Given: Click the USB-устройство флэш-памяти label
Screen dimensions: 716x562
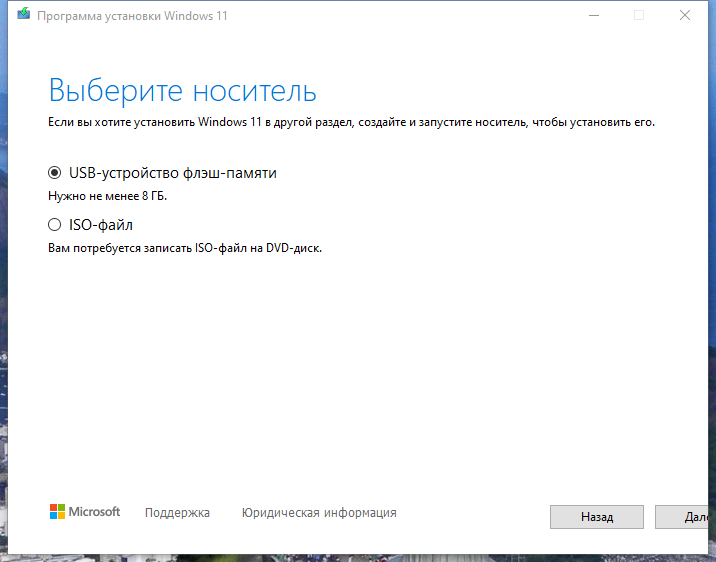Looking at the screenshot, I should pos(173,173).
